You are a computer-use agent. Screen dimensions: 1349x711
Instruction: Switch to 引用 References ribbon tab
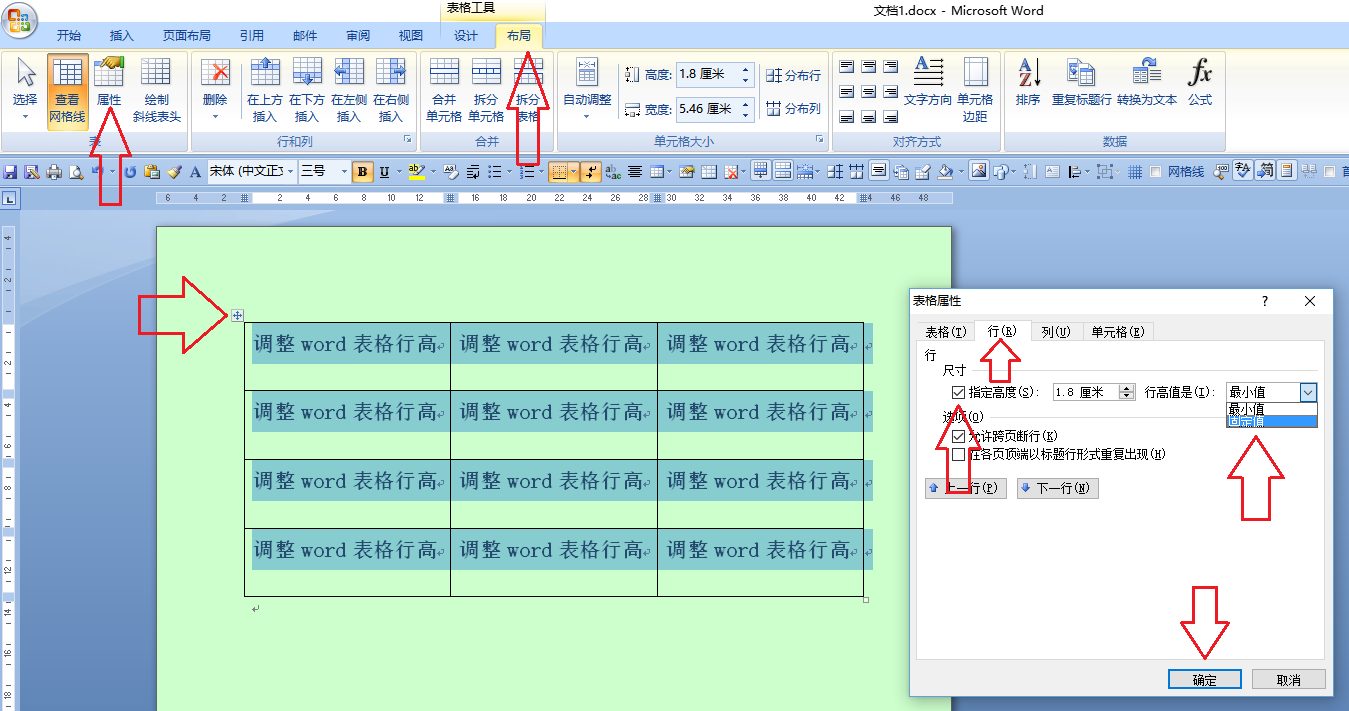pyautogui.click(x=252, y=36)
